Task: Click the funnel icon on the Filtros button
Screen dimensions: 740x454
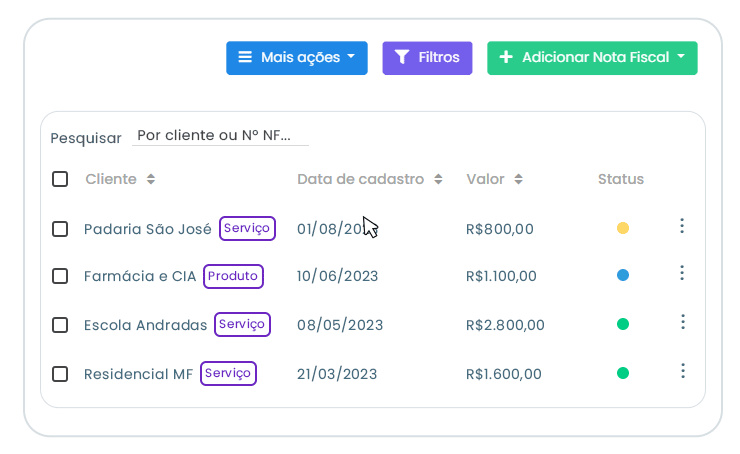Action: pyautogui.click(x=402, y=58)
